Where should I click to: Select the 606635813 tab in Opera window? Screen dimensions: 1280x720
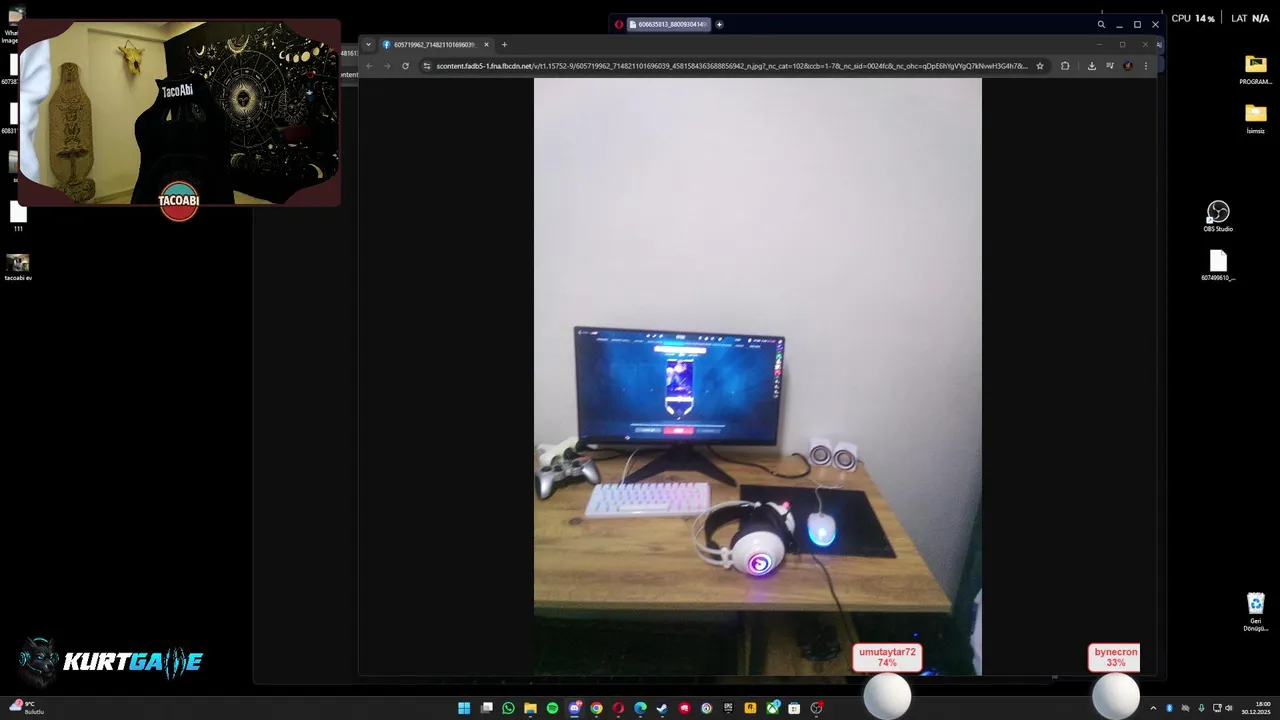(x=668, y=24)
